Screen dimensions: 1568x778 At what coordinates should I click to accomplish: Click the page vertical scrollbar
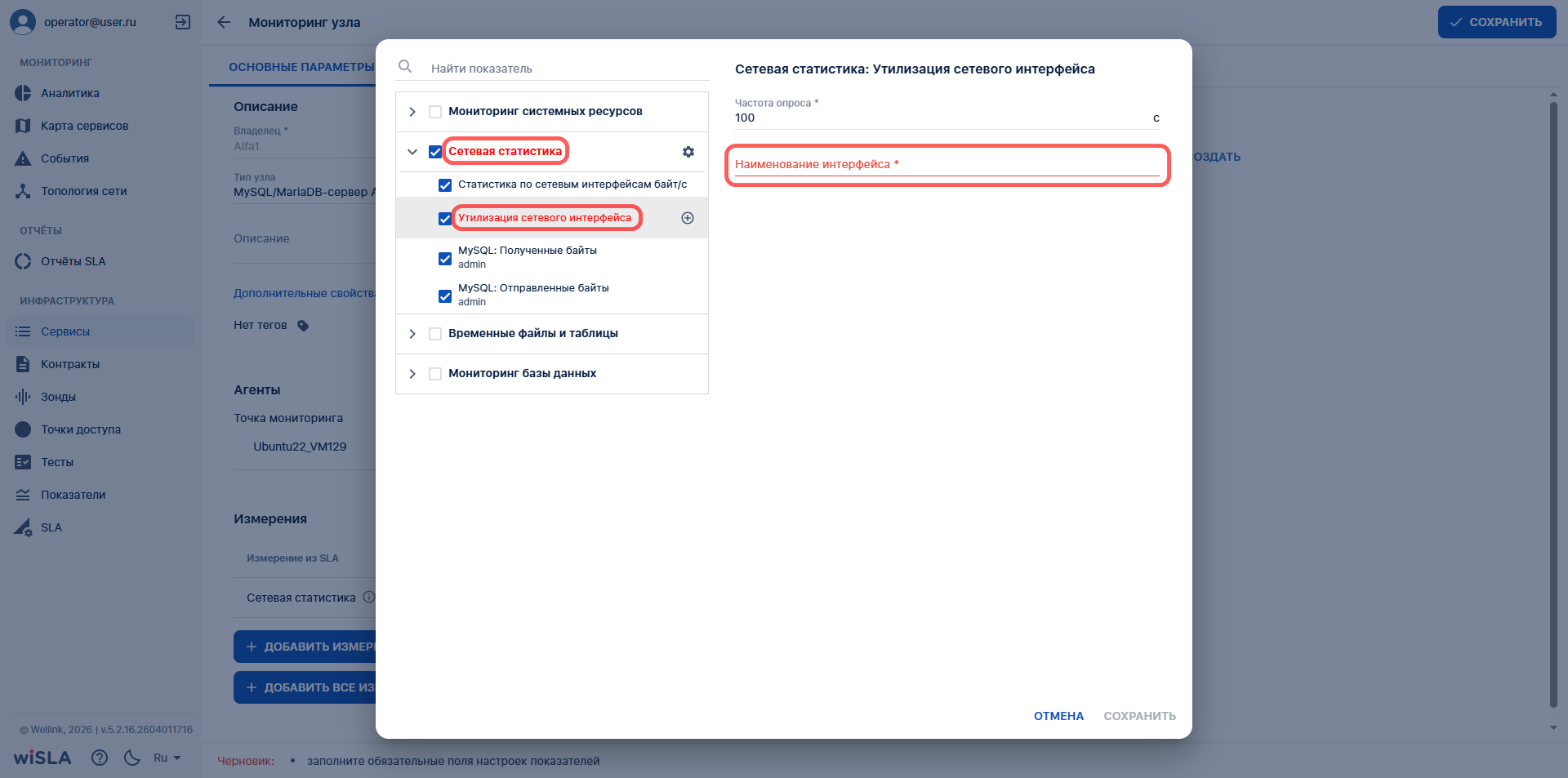(1553, 405)
